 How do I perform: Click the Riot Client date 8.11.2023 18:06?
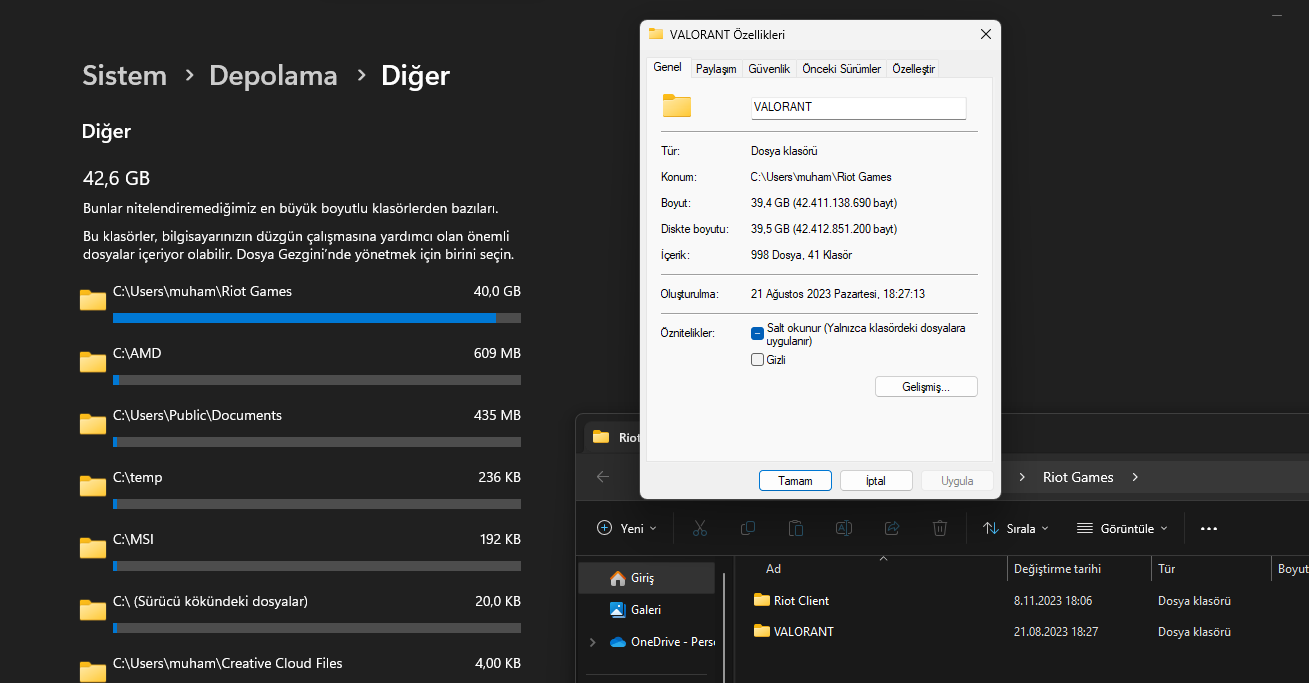(1053, 601)
